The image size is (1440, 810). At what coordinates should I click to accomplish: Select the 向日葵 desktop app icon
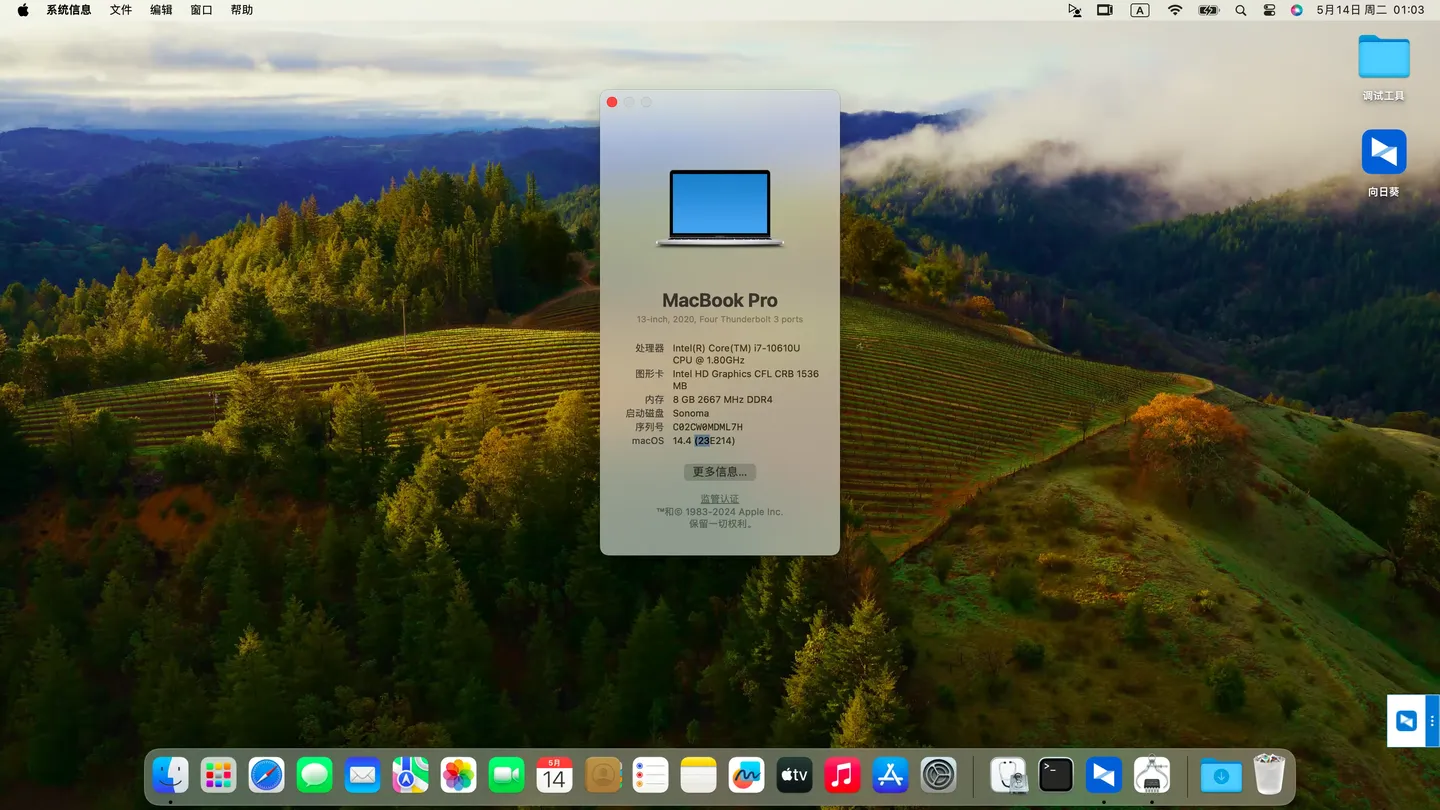point(1383,153)
